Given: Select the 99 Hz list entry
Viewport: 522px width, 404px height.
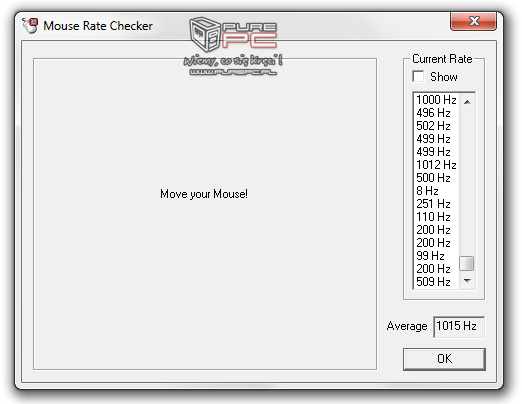Looking at the screenshot, I should tap(437, 256).
